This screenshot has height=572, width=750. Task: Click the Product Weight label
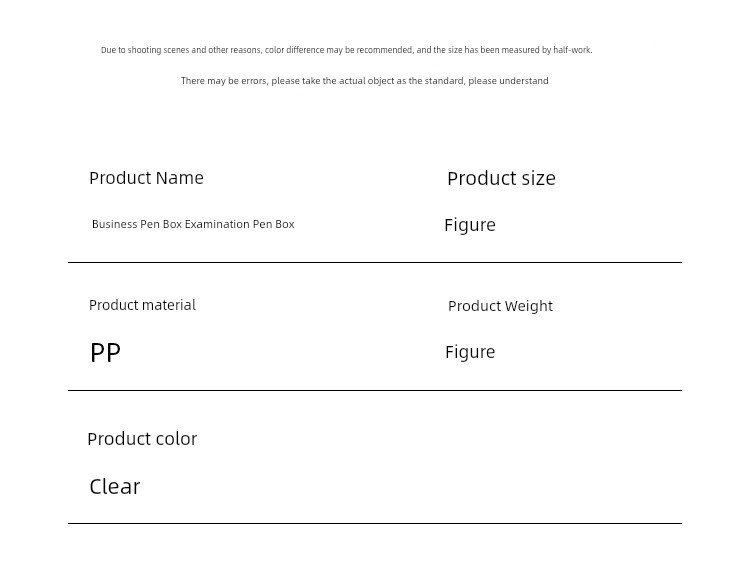click(500, 306)
